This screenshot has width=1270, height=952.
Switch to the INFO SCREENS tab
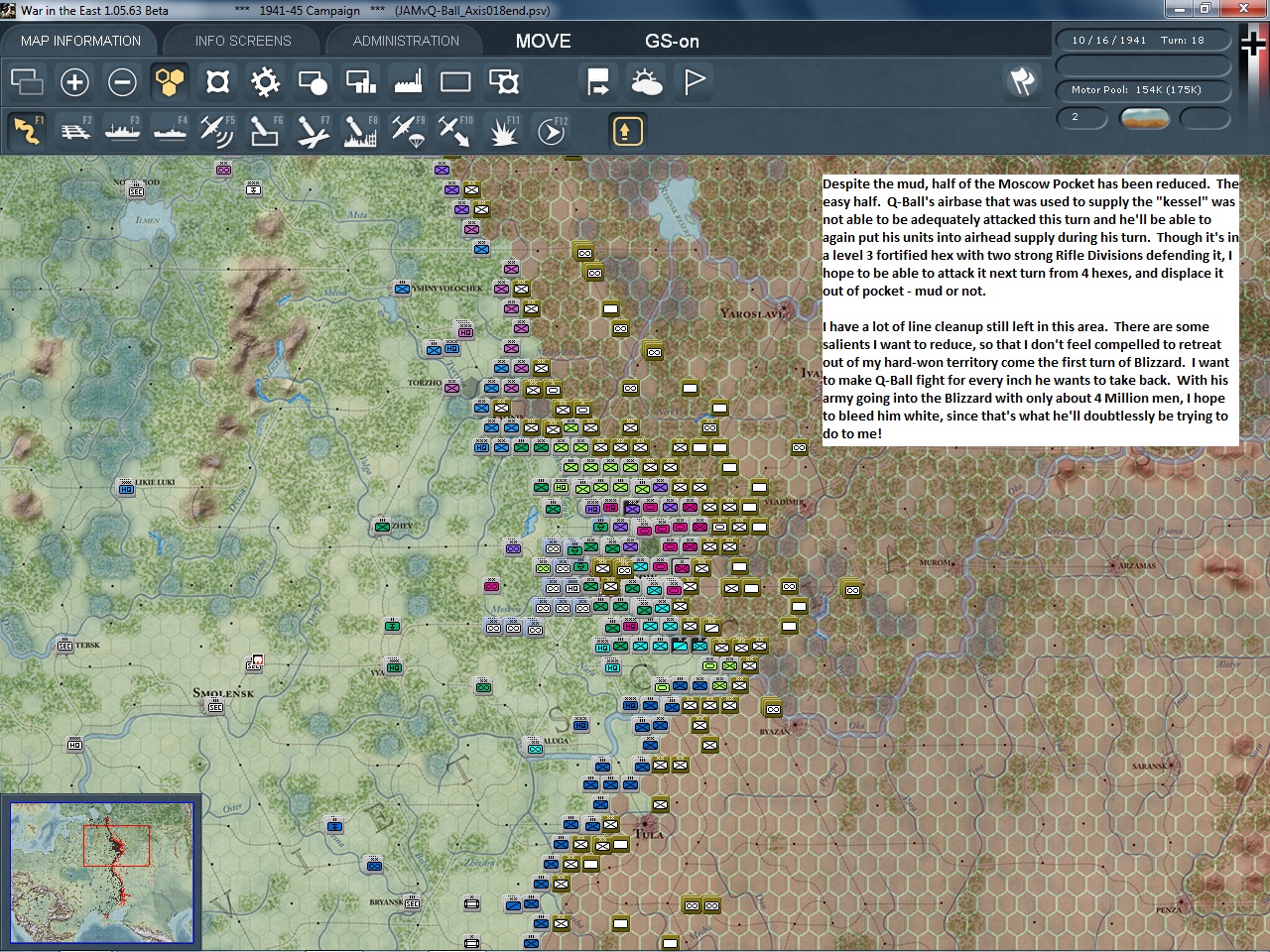pos(243,41)
